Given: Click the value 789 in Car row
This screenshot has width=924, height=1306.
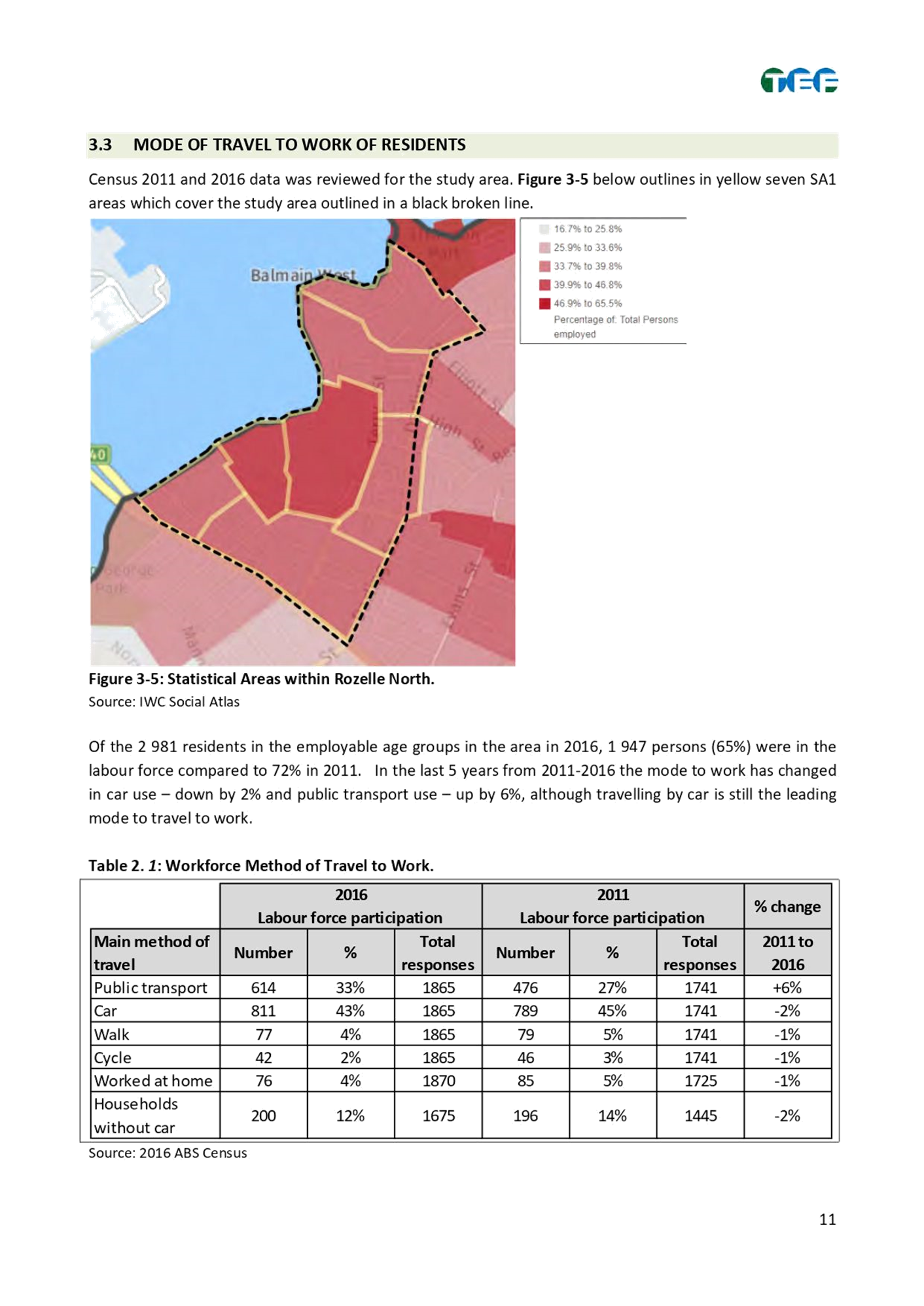Looking at the screenshot, I should [x=525, y=1011].
